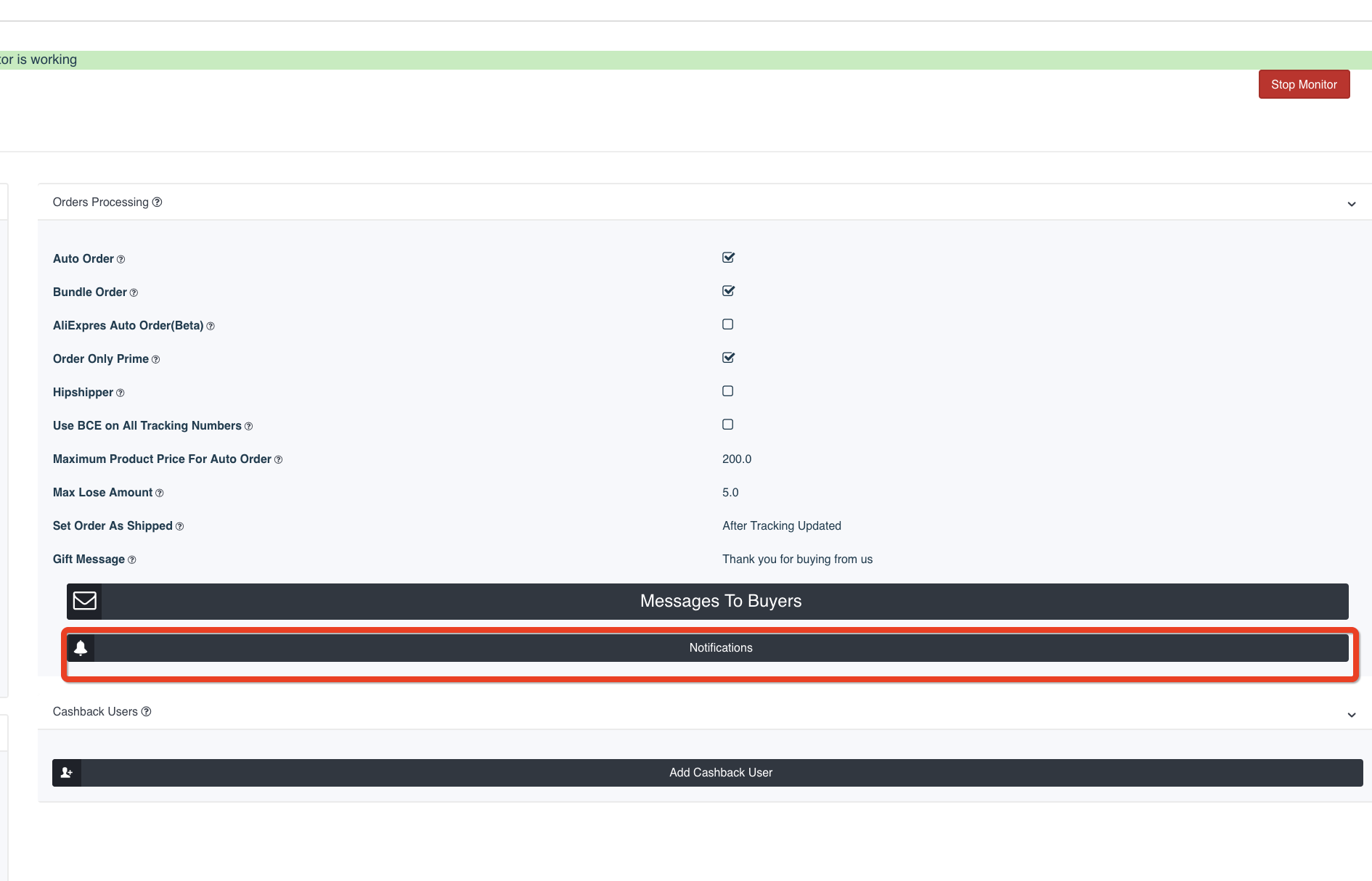Check Use BCE on All Tracking Numbers box

point(727,425)
